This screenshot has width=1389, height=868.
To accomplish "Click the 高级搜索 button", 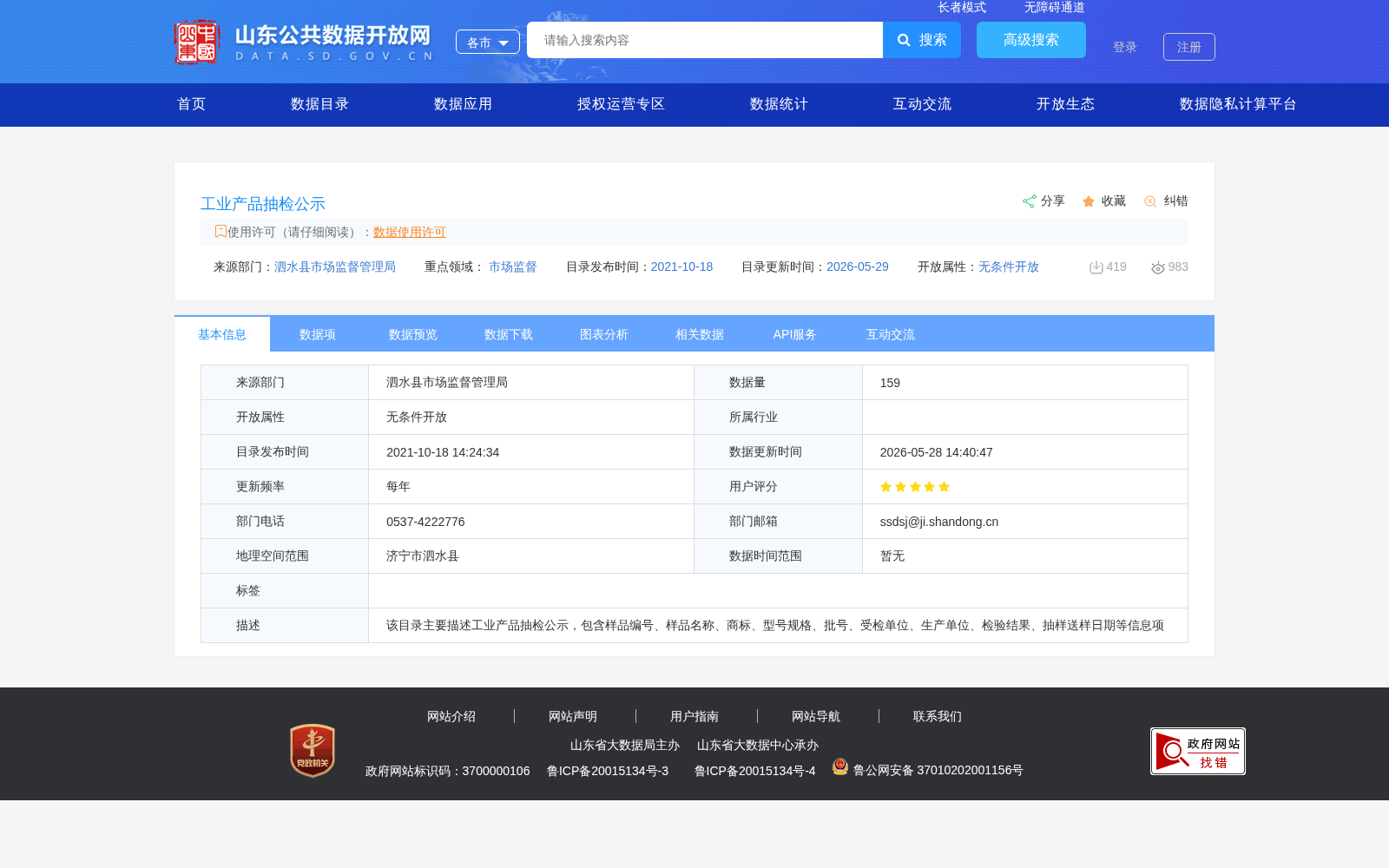I will click(1031, 40).
